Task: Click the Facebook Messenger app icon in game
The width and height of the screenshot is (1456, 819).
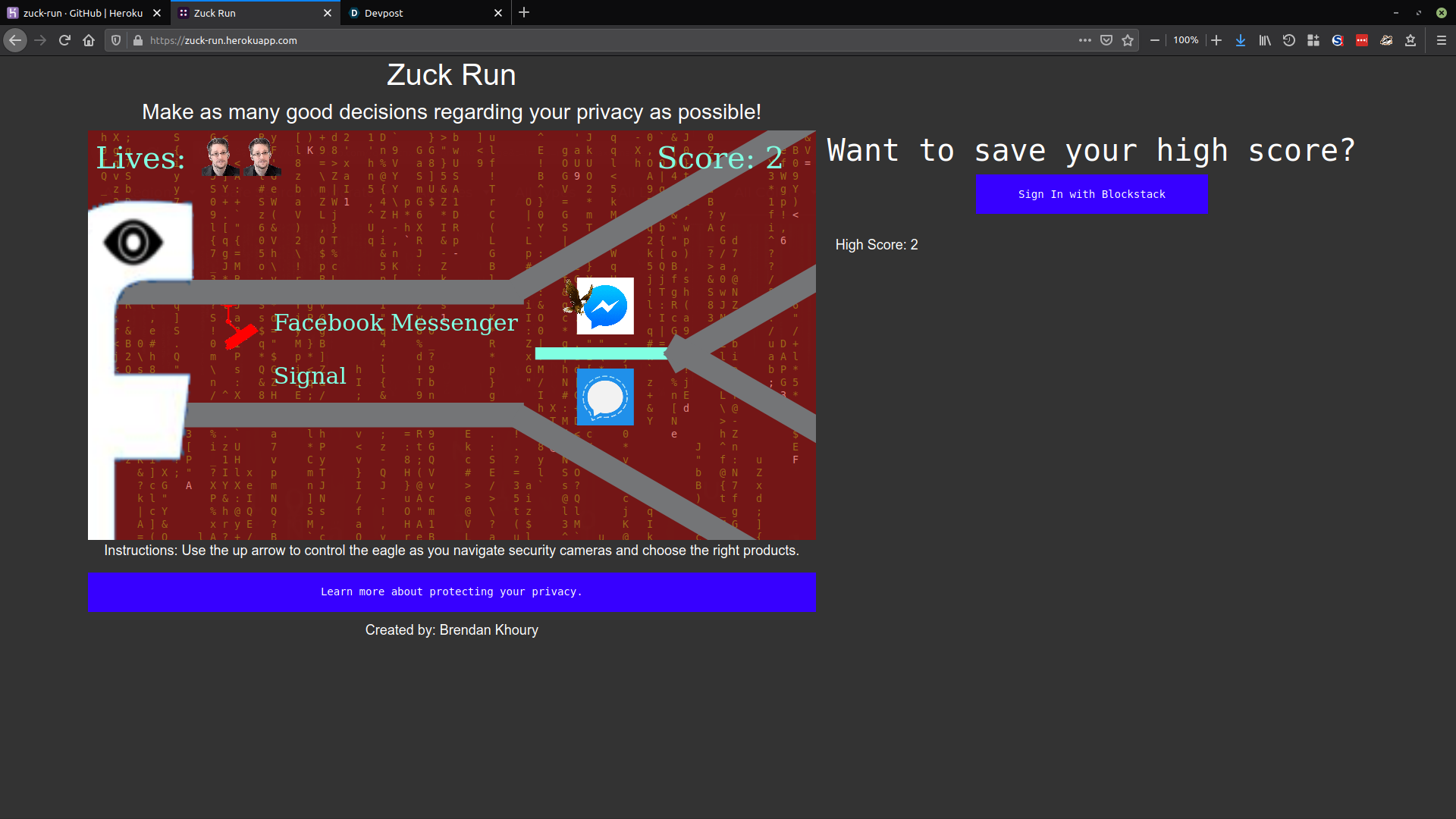Action: 605,306
